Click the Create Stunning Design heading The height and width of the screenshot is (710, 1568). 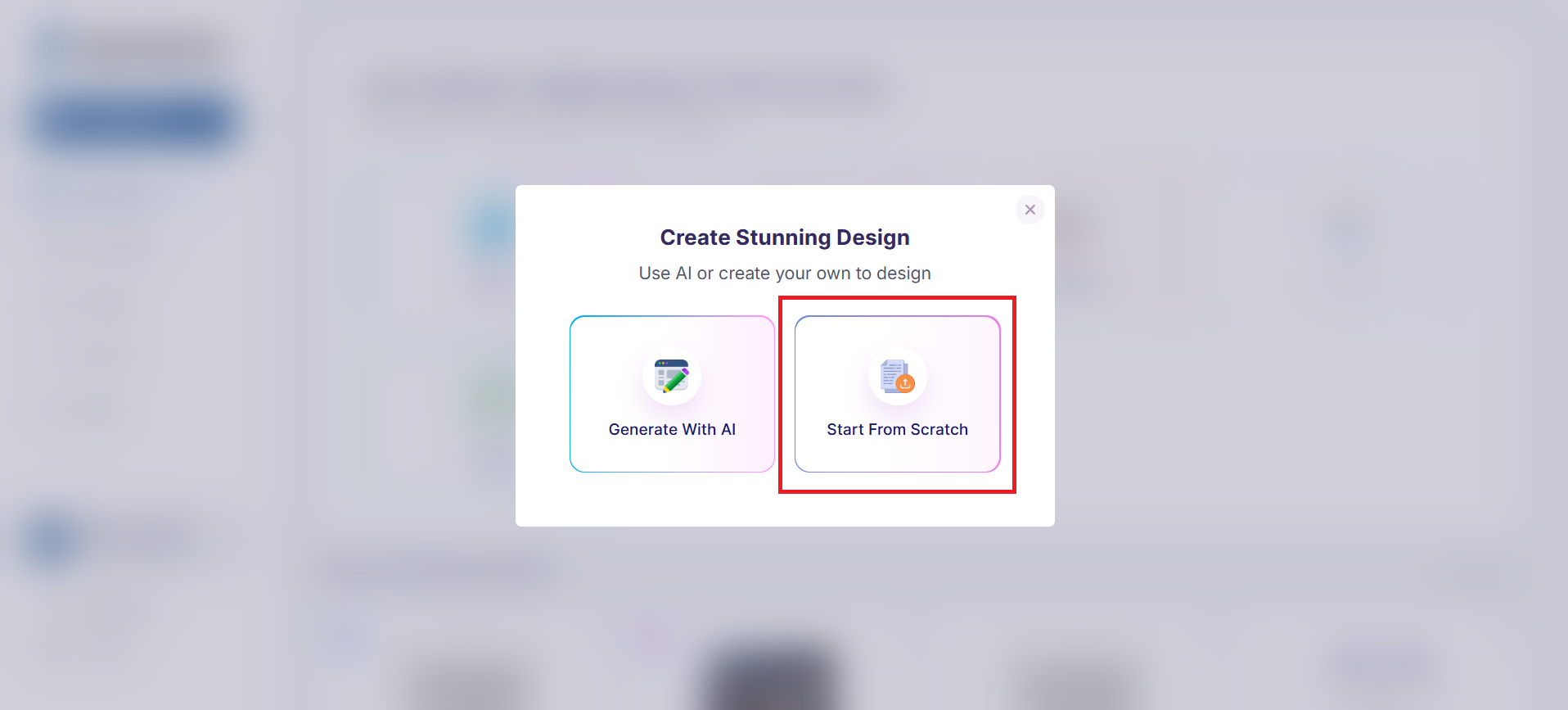click(785, 237)
